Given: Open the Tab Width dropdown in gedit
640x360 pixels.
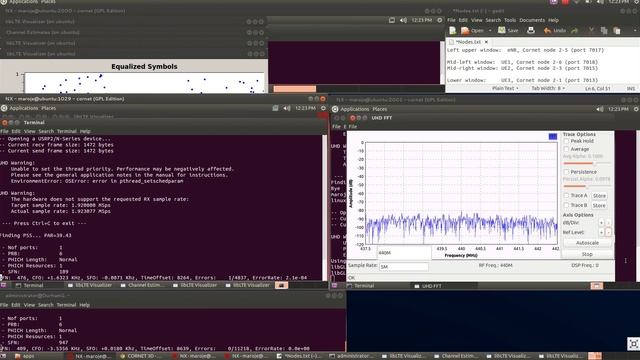Looking at the screenshot, I should 548,88.
